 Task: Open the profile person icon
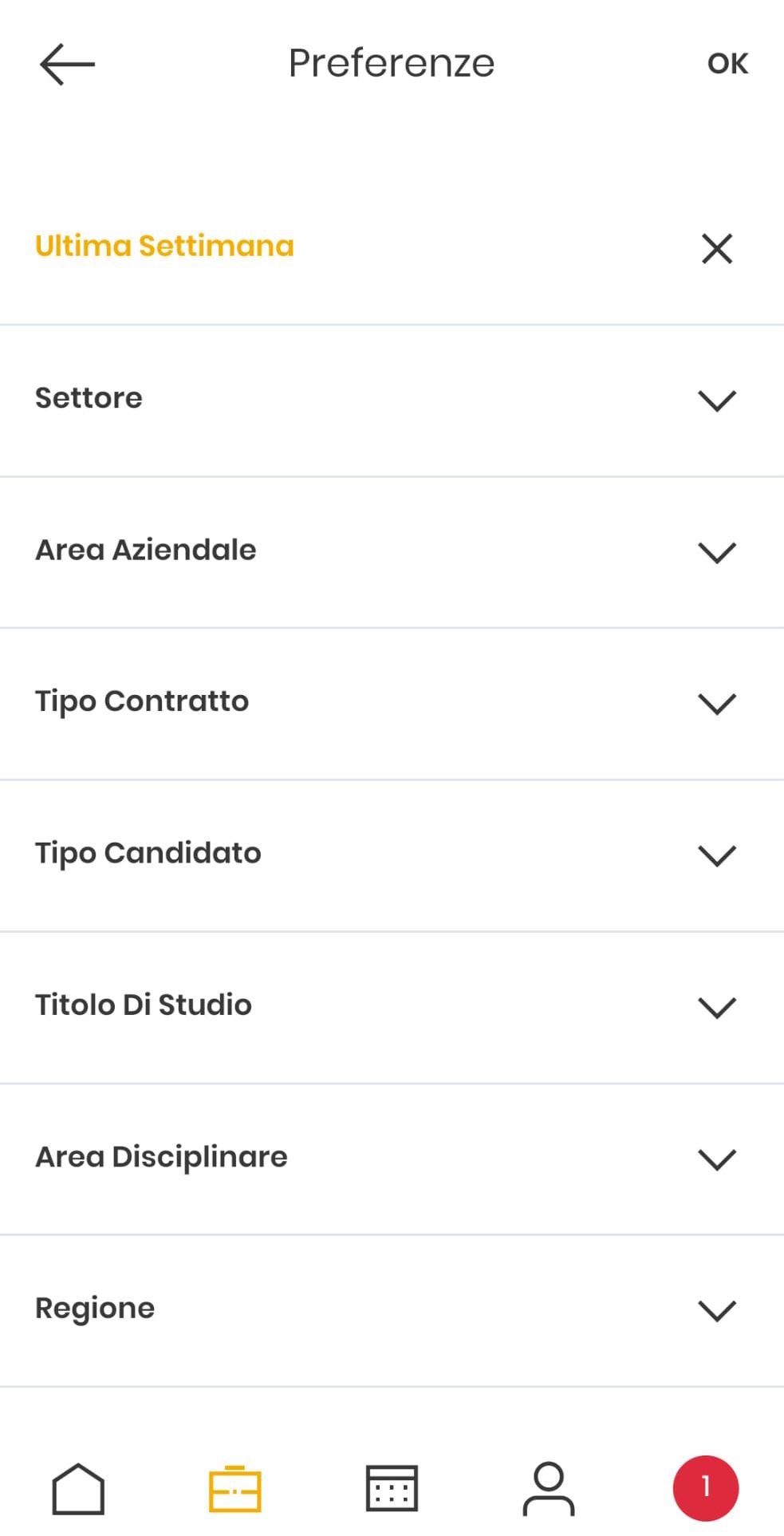click(x=549, y=1488)
